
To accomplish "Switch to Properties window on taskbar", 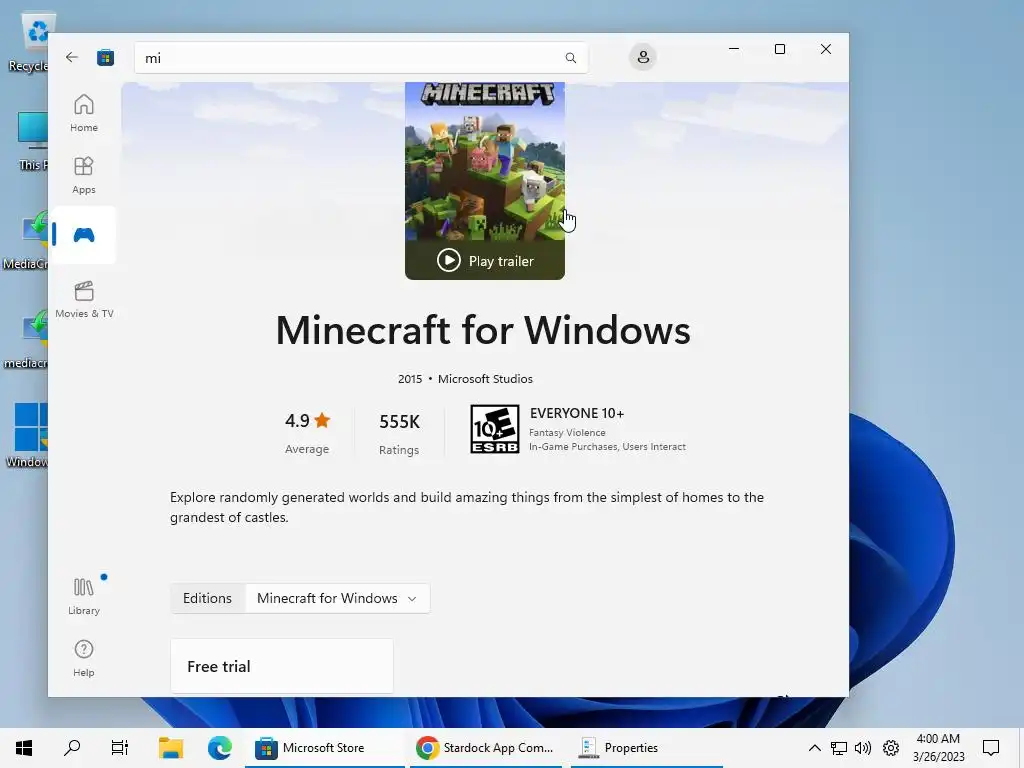I will coord(647,748).
